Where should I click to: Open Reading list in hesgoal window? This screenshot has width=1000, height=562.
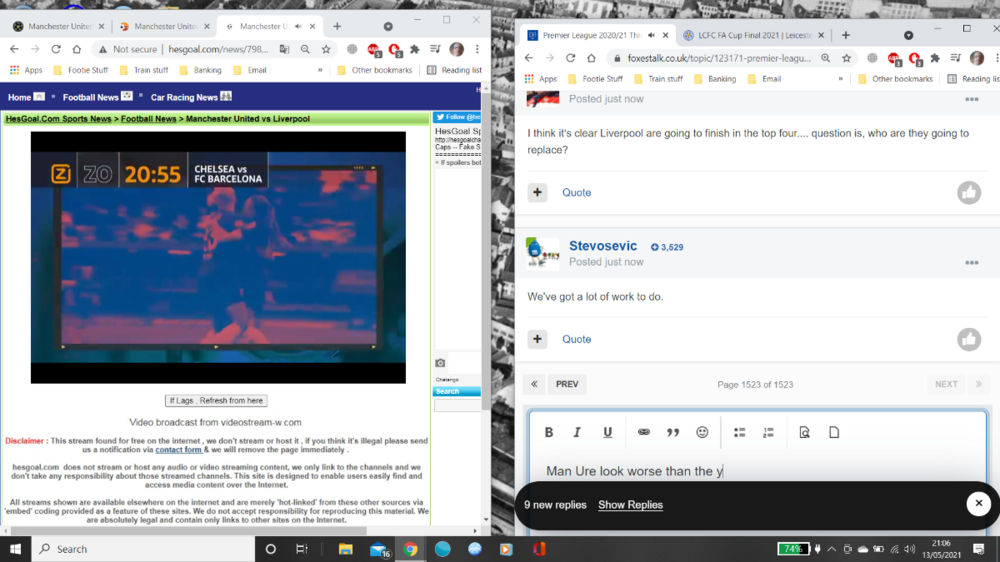coord(455,70)
